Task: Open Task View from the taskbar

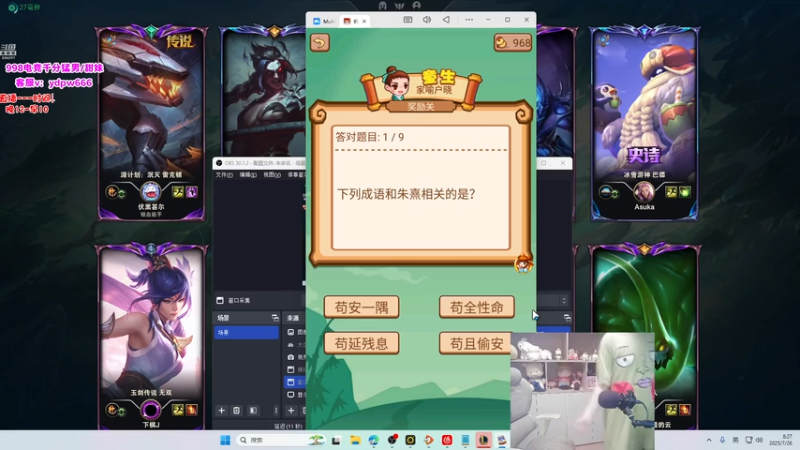Action: pyautogui.click(x=336, y=440)
